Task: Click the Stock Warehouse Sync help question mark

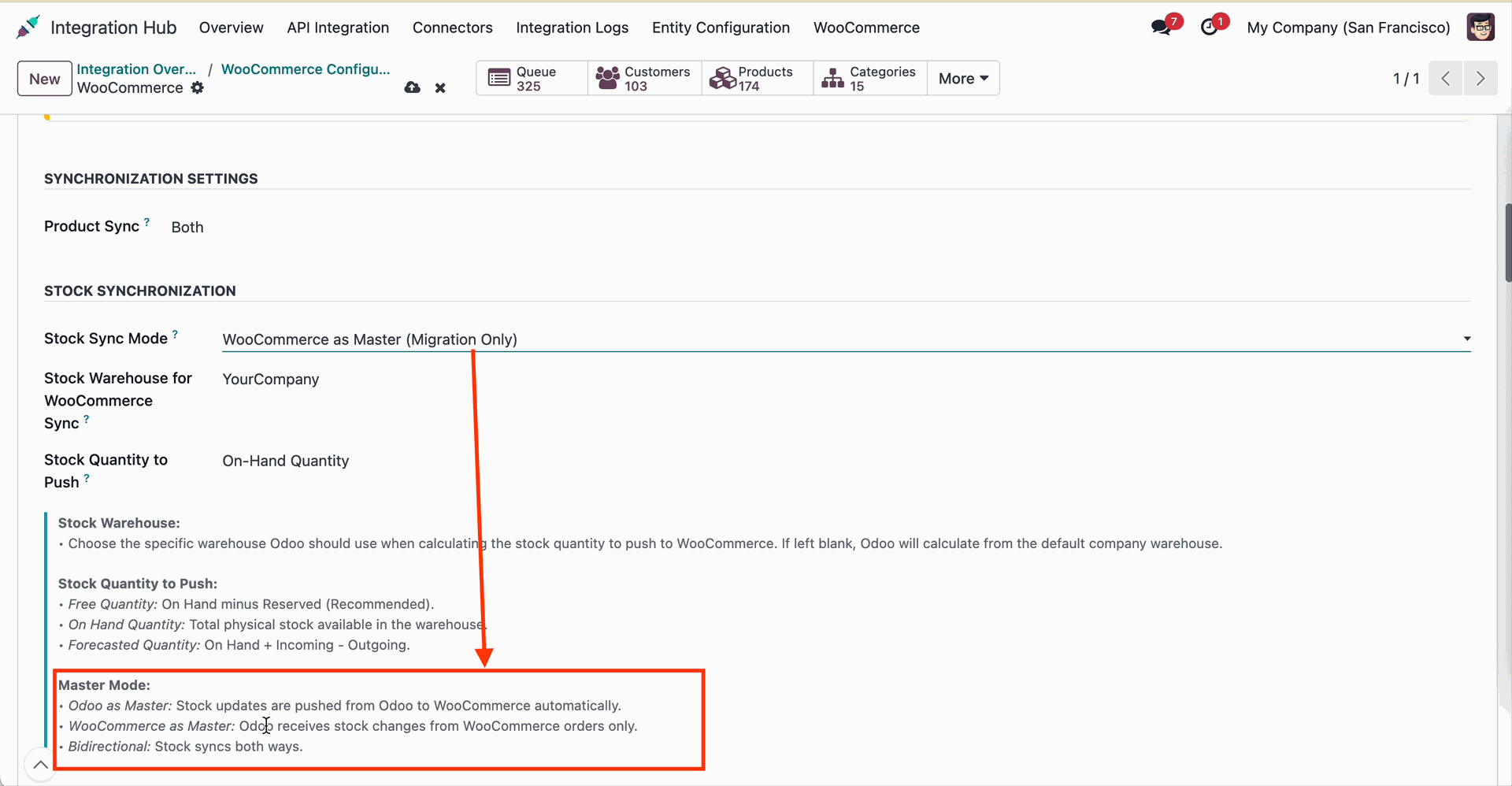Action: pyautogui.click(x=87, y=419)
